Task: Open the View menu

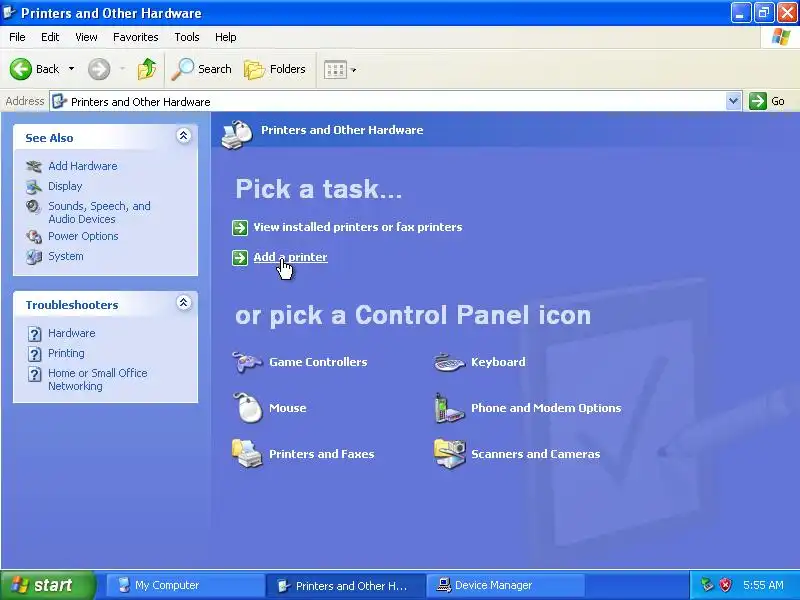Action: coord(86,37)
